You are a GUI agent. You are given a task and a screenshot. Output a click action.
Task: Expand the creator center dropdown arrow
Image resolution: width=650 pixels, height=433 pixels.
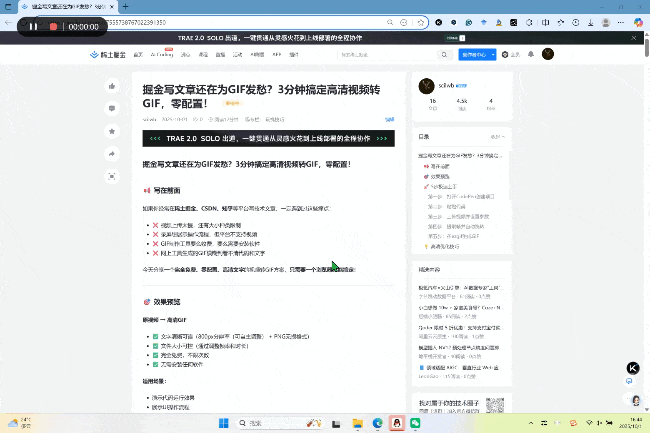(493, 55)
